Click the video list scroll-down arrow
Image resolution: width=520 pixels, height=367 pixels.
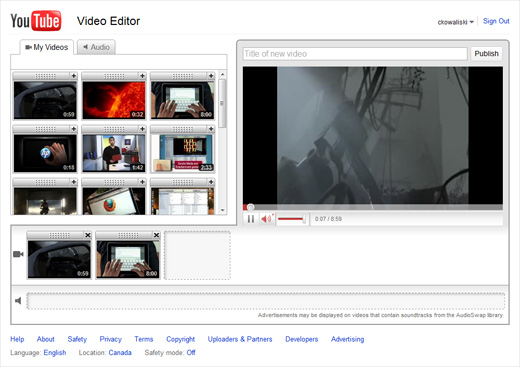tap(223, 210)
